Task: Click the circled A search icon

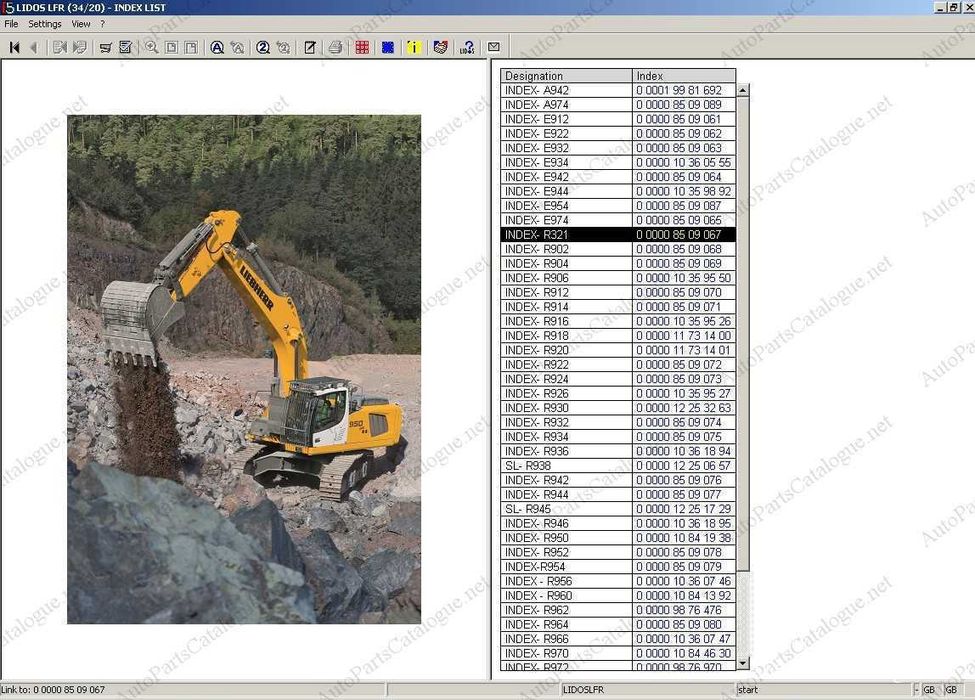Action: coord(217,47)
